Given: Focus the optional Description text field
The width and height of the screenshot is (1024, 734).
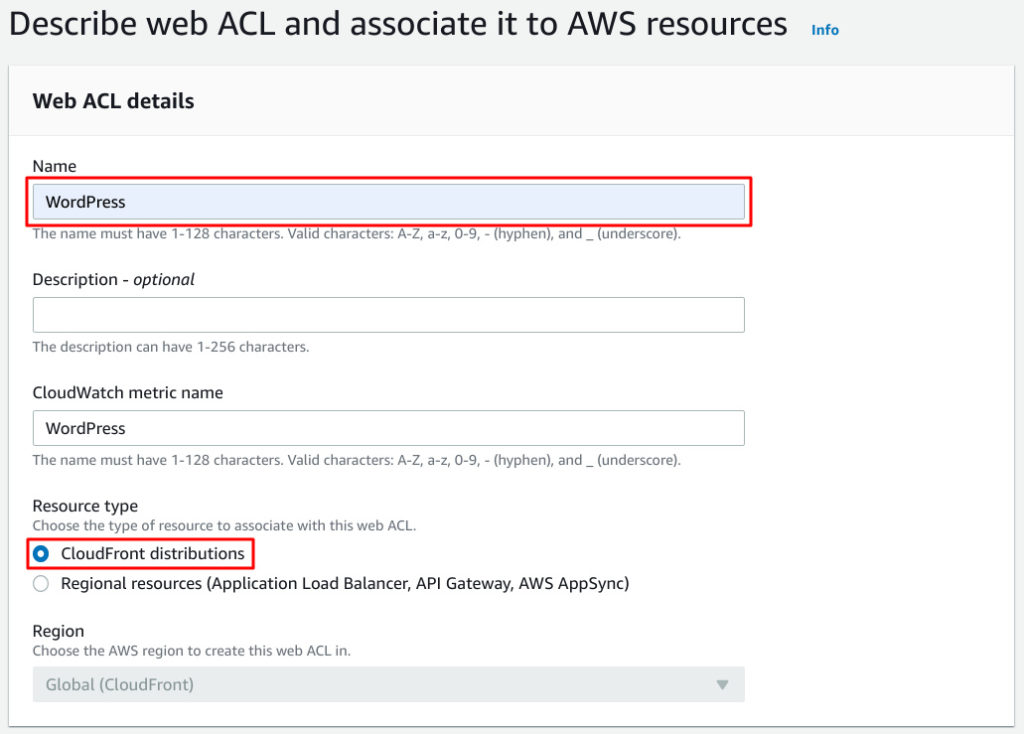Looking at the screenshot, I should [x=389, y=315].
